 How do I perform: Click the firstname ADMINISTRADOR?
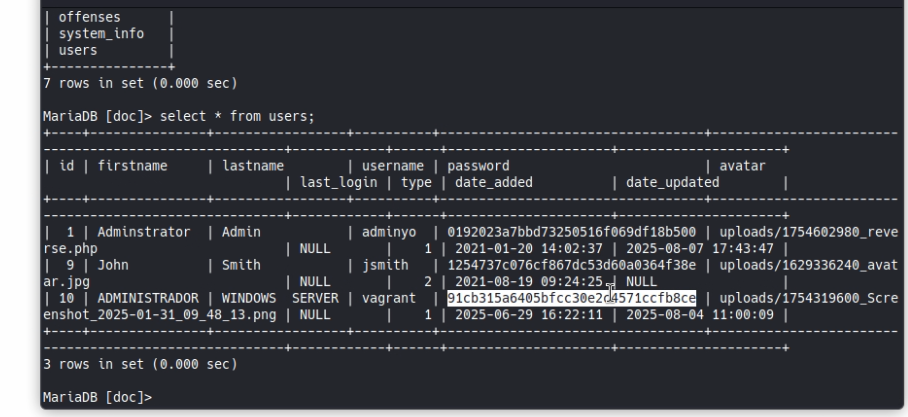(148, 298)
